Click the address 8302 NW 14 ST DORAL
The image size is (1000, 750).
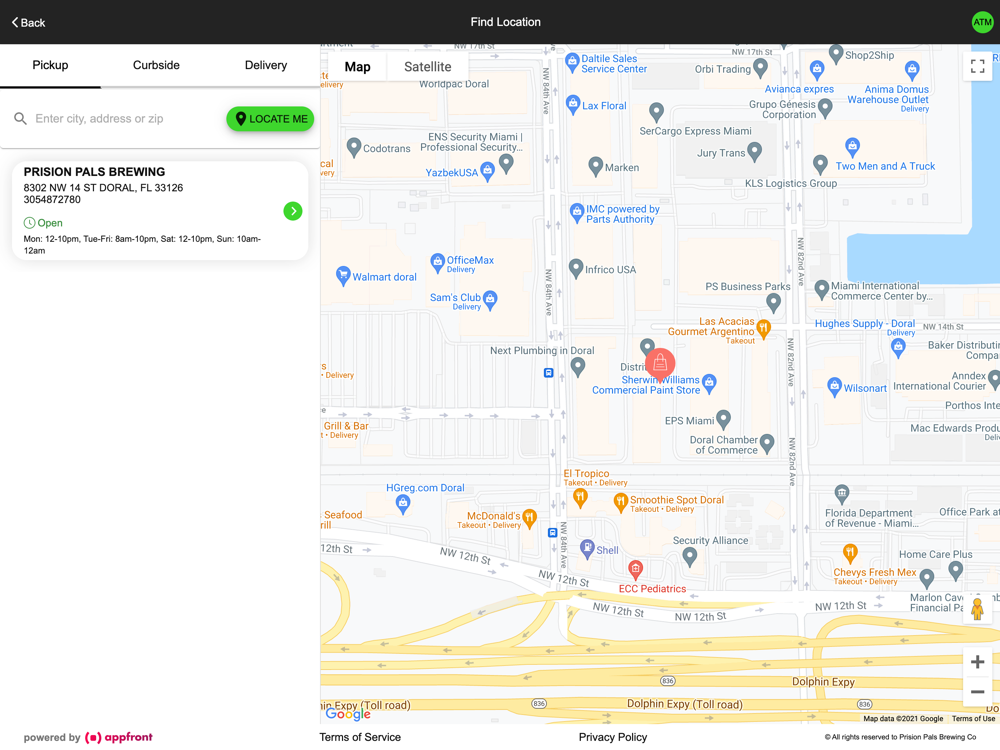(x=103, y=188)
